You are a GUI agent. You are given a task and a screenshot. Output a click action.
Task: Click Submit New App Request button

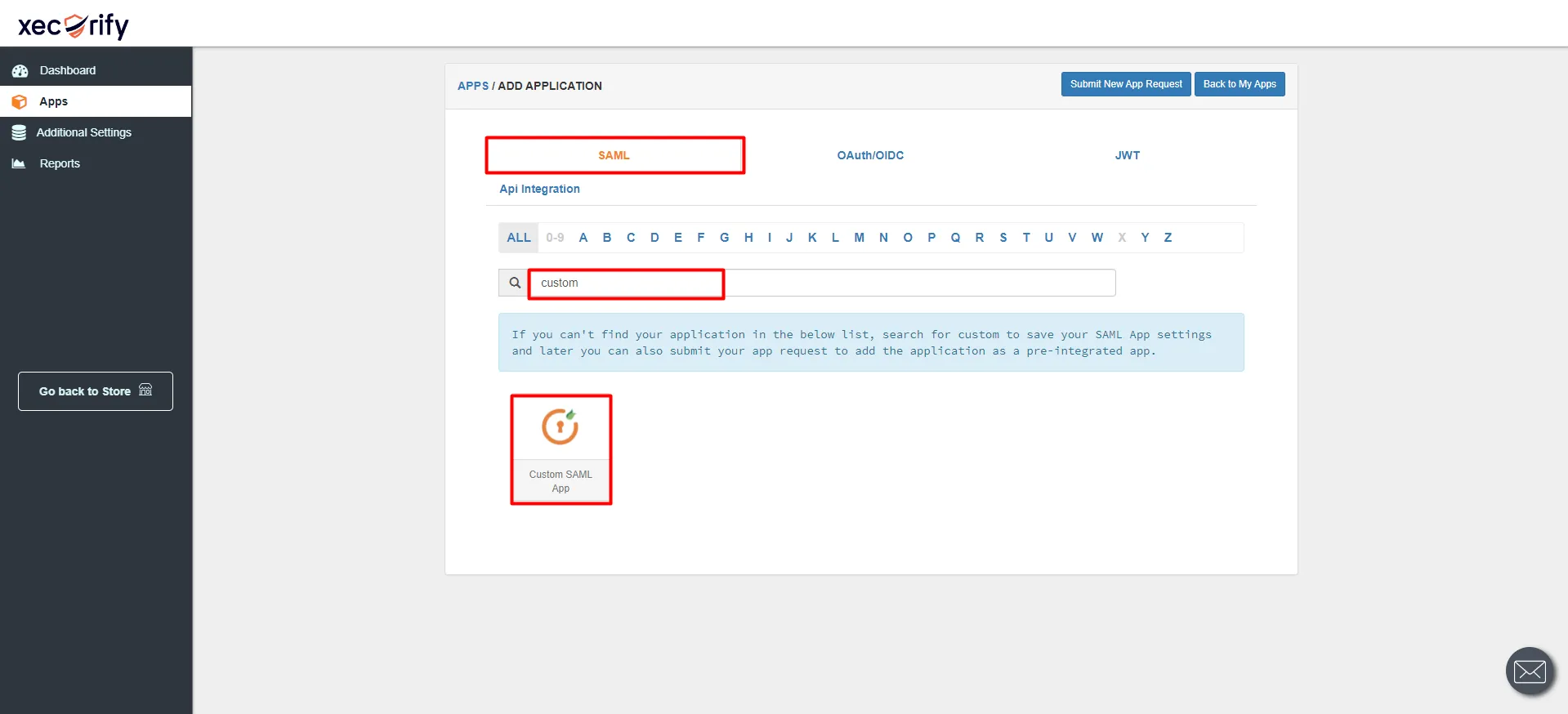[x=1126, y=84]
